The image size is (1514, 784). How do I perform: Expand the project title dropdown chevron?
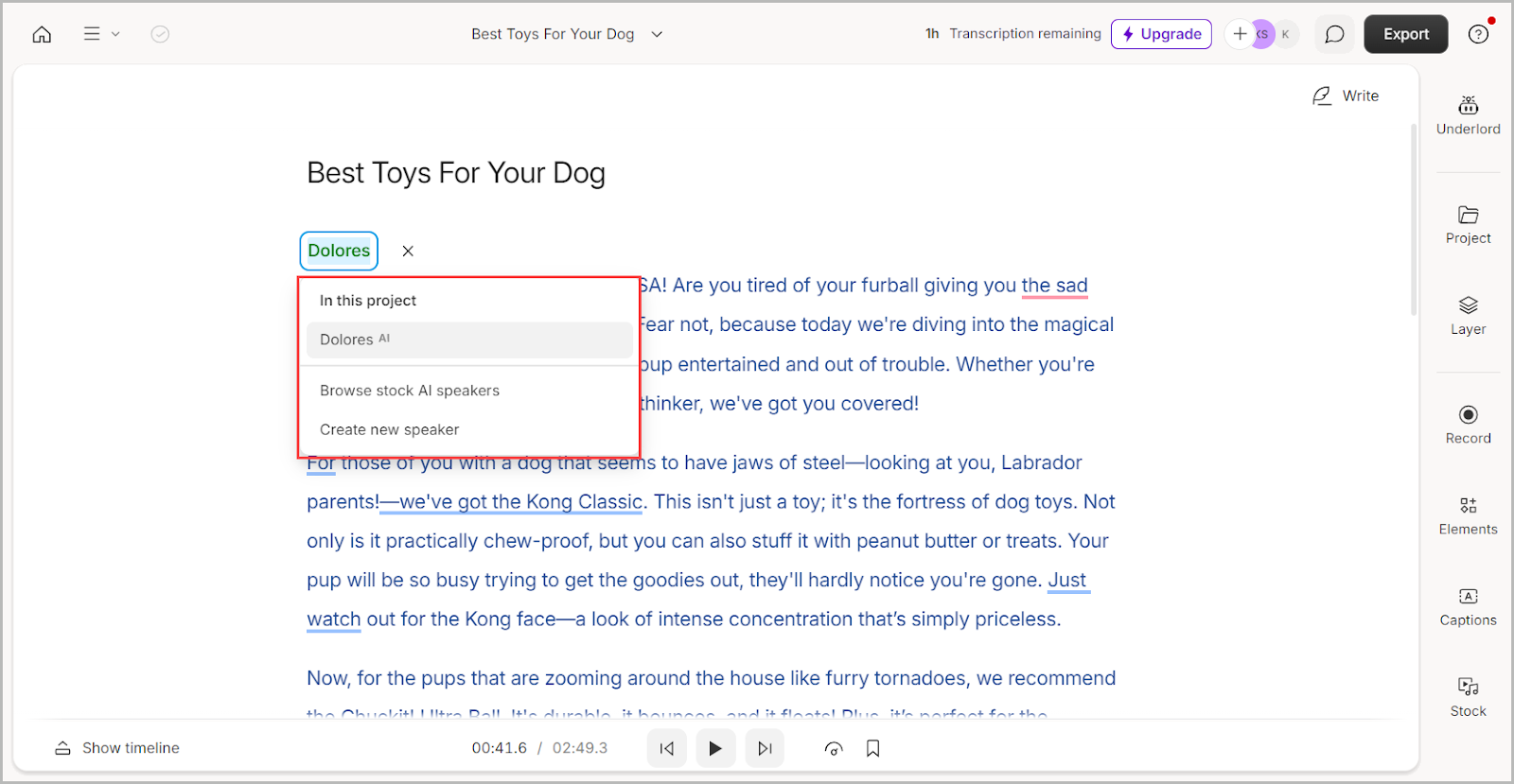tap(657, 34)
